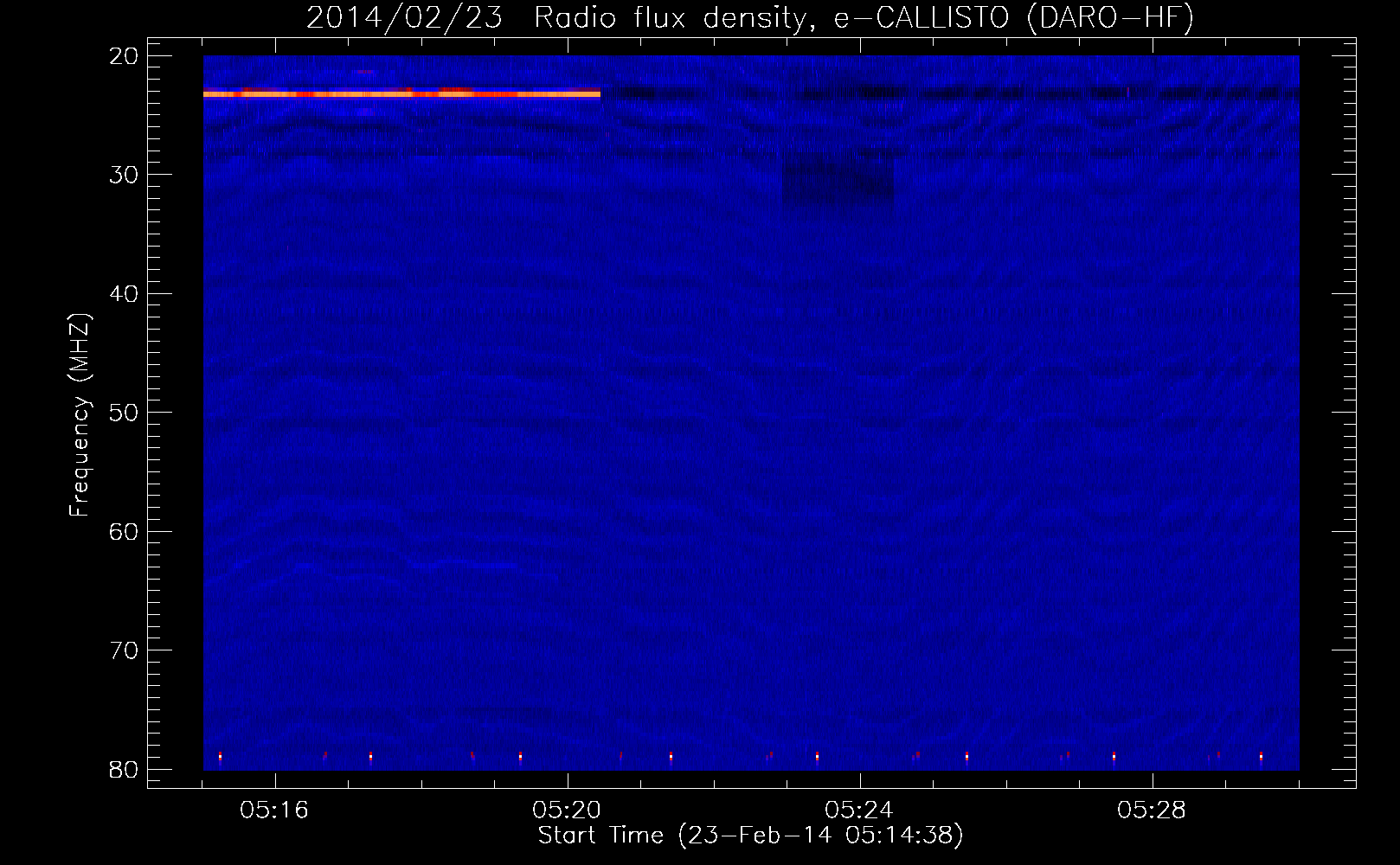Click the 40 frequency tick label
Screen dimensions: 1400x865
coord(124,293)
